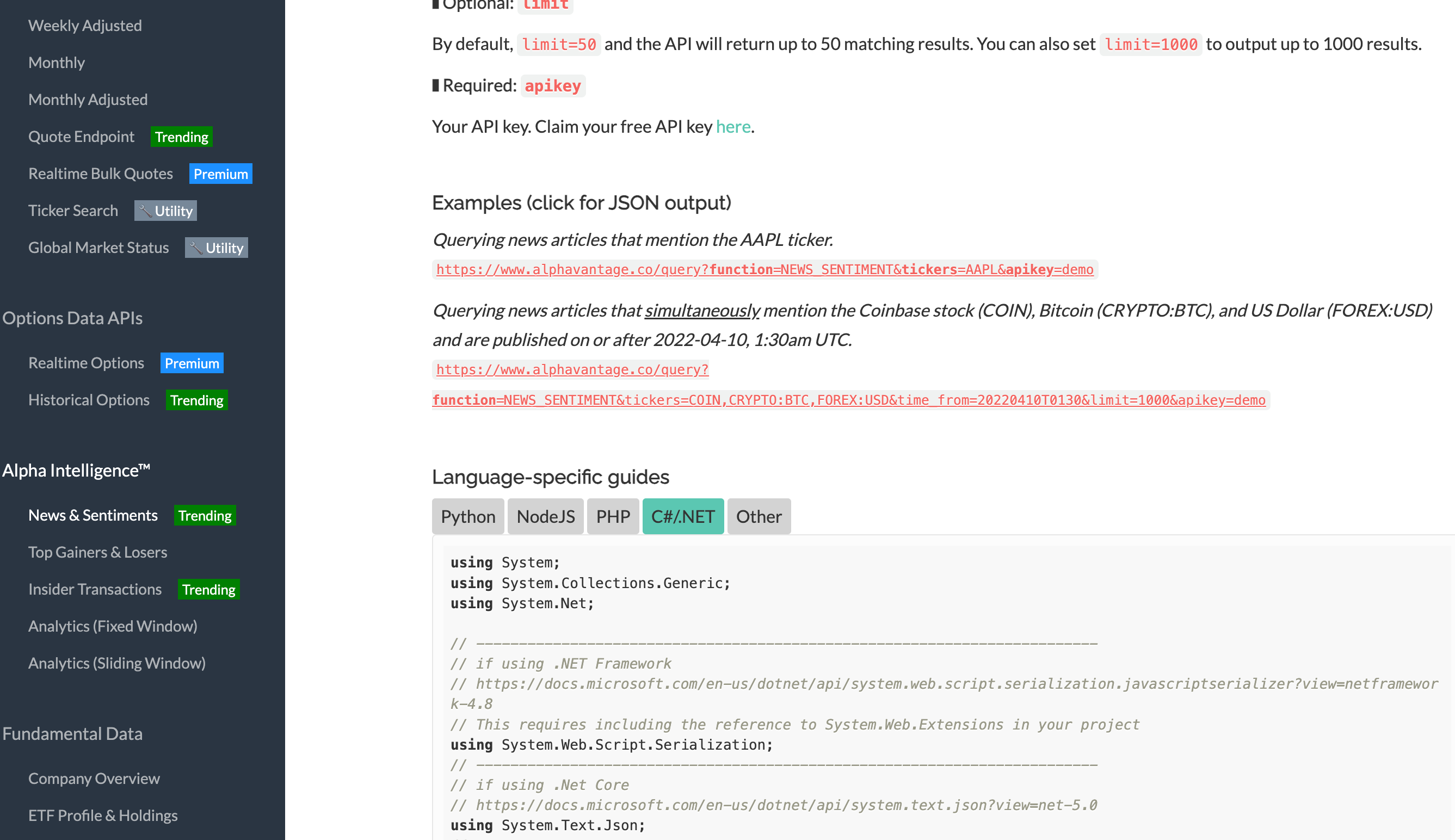Click Premium badge beside Realtime Bulk Quotes
This screenshot has height=840, width=1455.
pos(220,174)
